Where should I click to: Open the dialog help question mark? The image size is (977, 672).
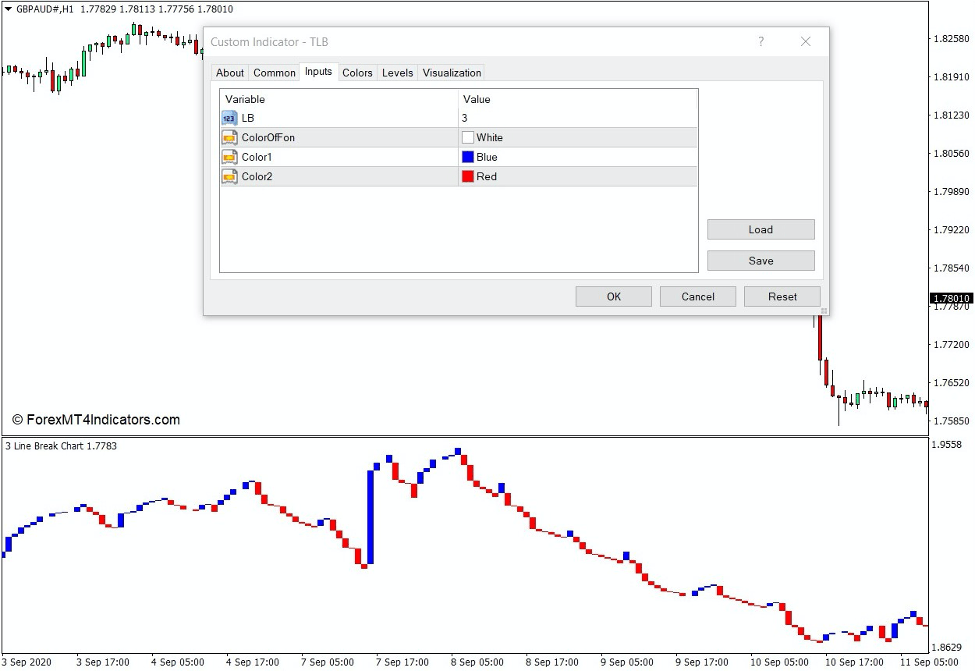pyautogui.click(x=761, y=42)
